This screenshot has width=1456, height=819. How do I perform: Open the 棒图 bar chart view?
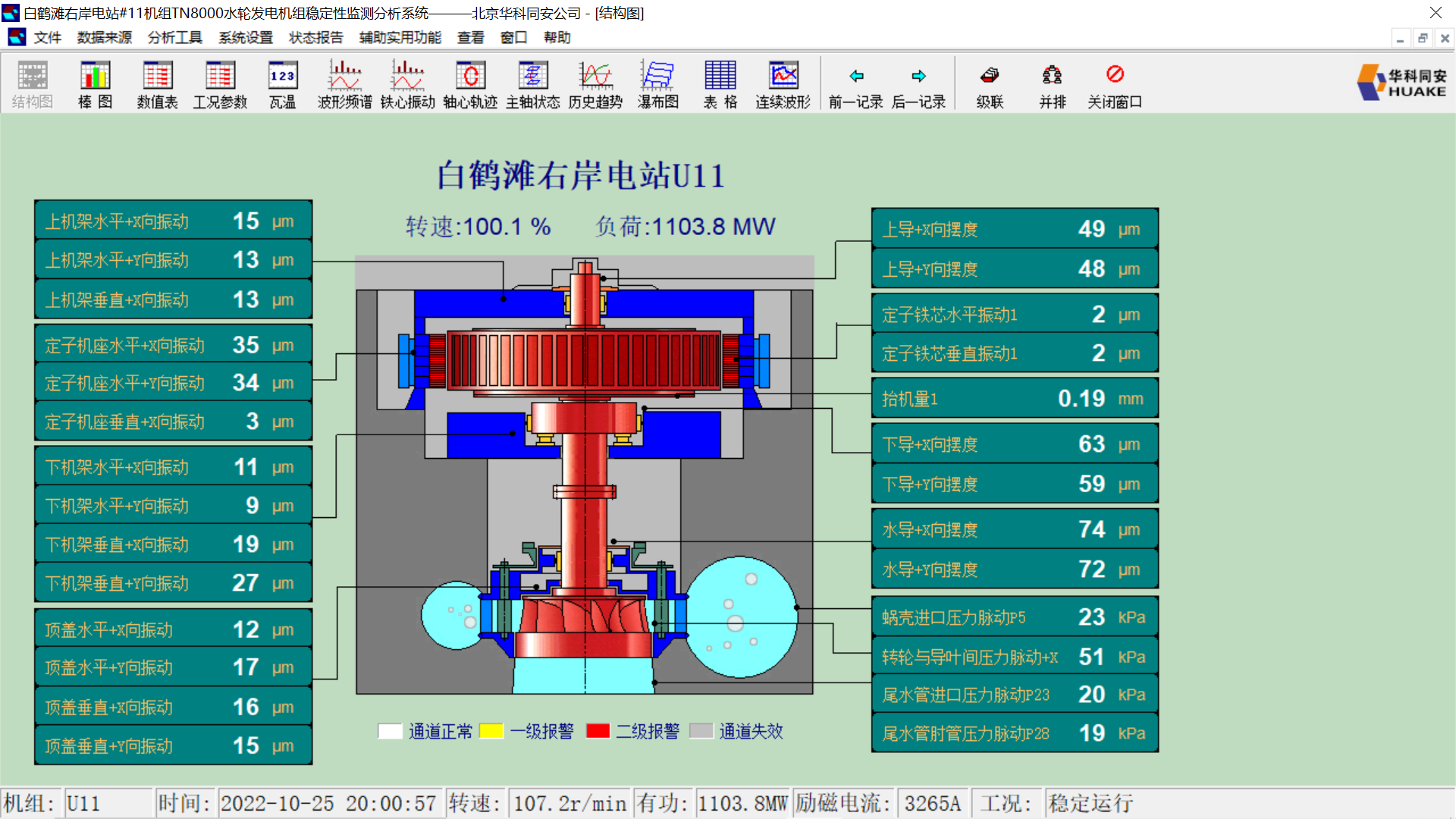(94, 83)
